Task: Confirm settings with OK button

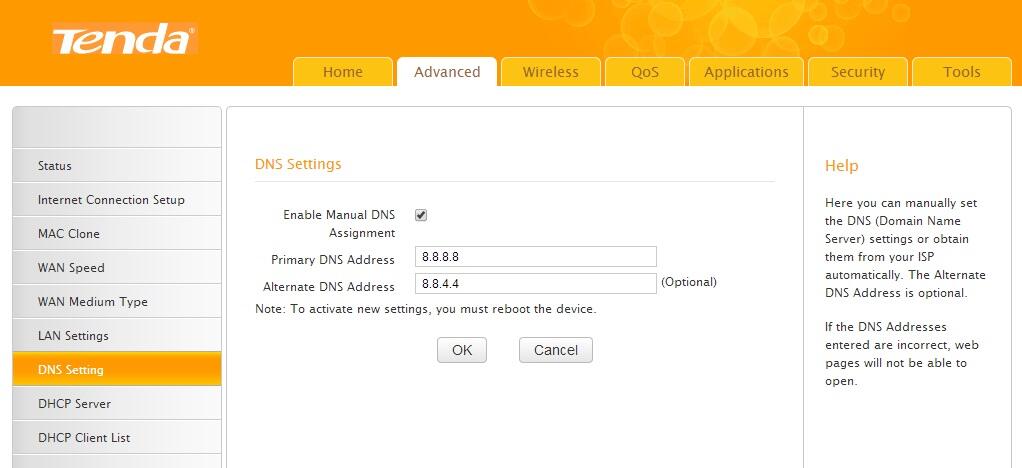Action: 461,350
